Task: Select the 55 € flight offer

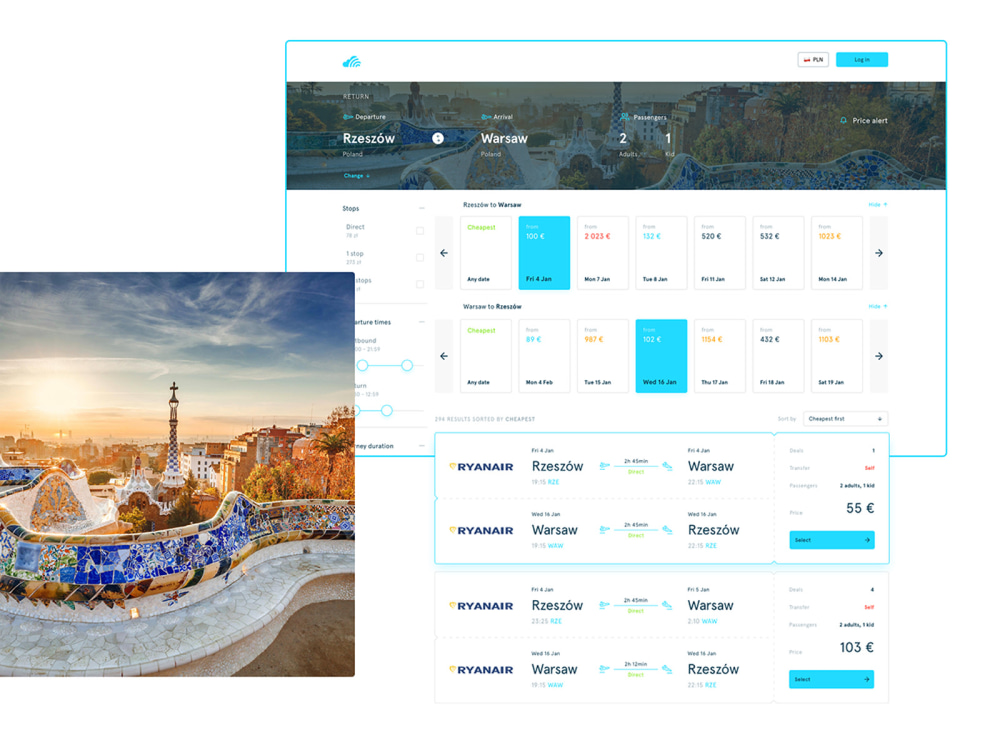Action: tap(832, 540)
